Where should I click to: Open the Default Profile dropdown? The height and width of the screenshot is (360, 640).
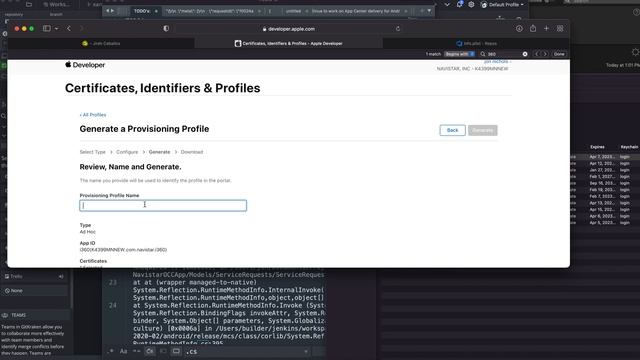coord(502,4)
